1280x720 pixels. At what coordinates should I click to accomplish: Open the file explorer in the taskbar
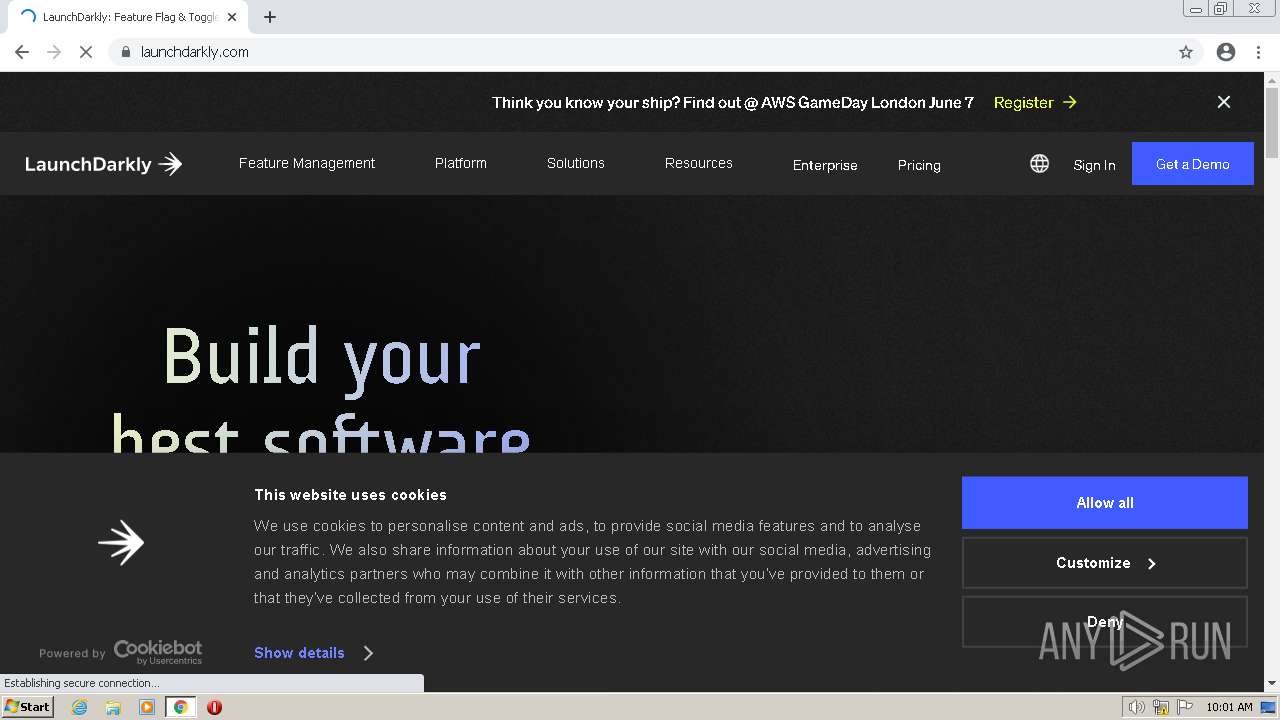click(x=113, y=707)
